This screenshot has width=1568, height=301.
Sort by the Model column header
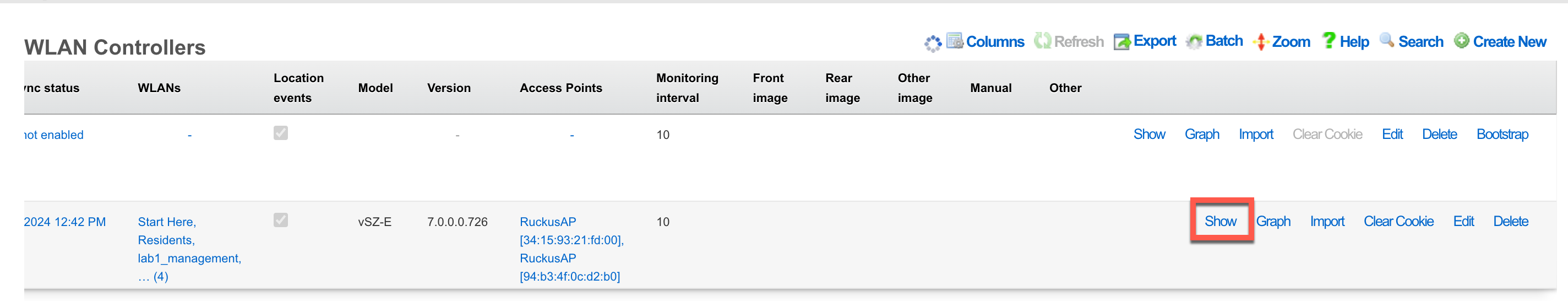tap(375, 88)
